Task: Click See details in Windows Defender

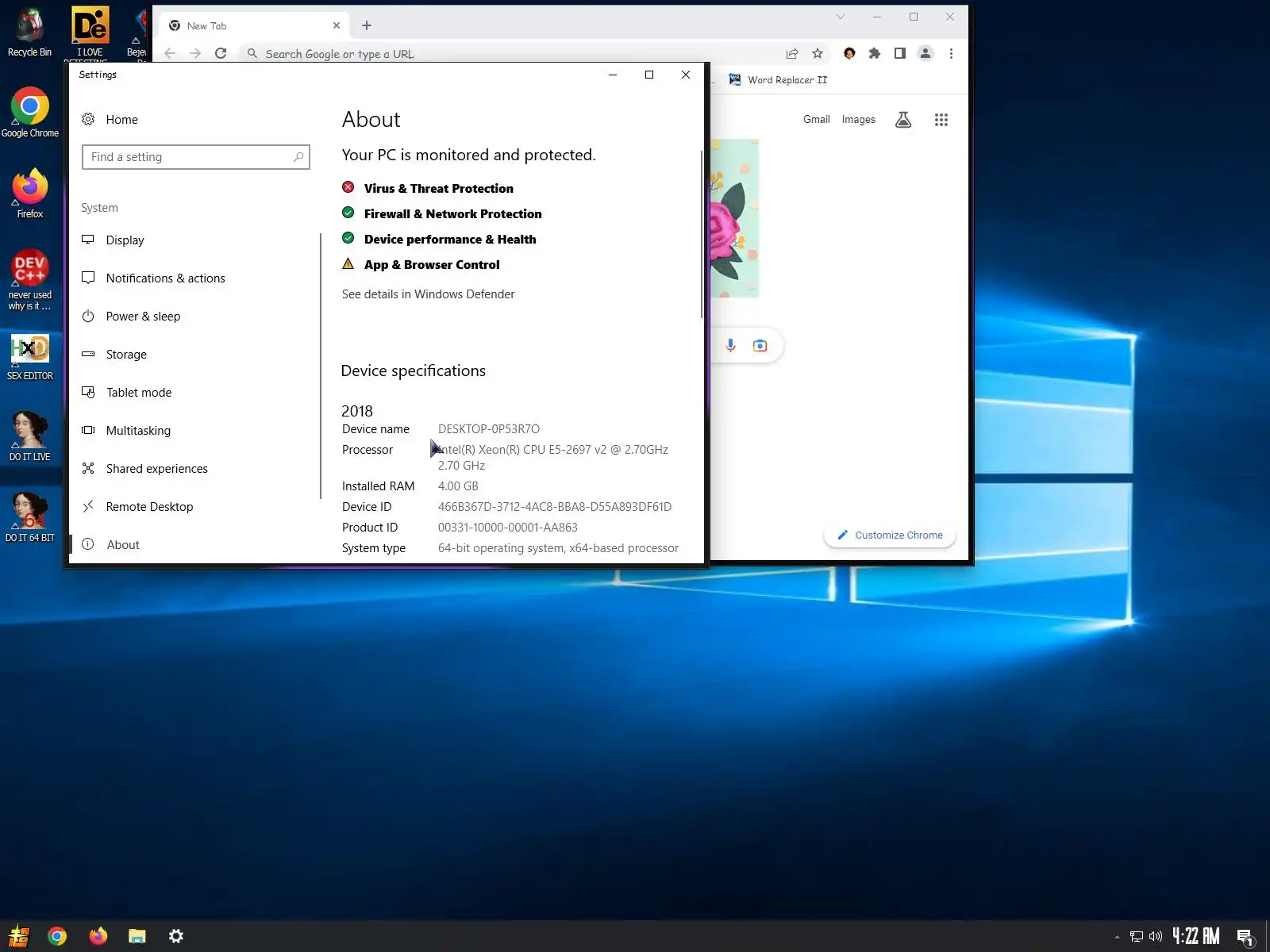Action: tap(428, 294)
